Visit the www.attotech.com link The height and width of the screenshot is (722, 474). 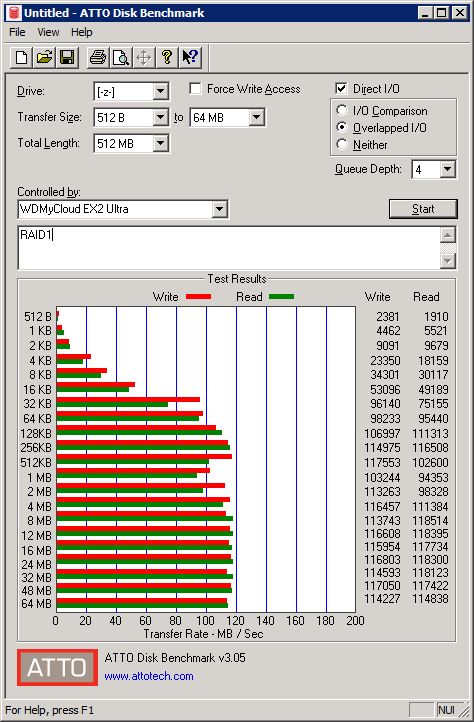(149, 676)
